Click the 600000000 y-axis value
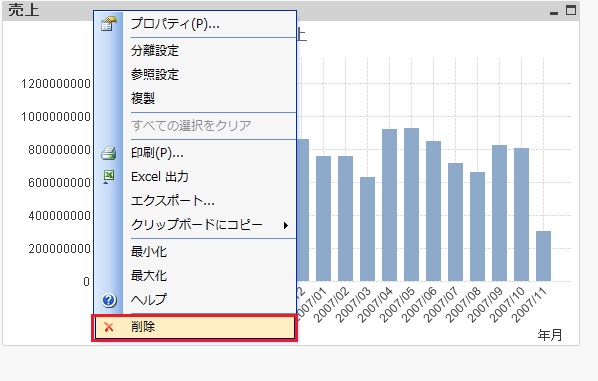This screenshot has width=598, height=381. point(59,183)
